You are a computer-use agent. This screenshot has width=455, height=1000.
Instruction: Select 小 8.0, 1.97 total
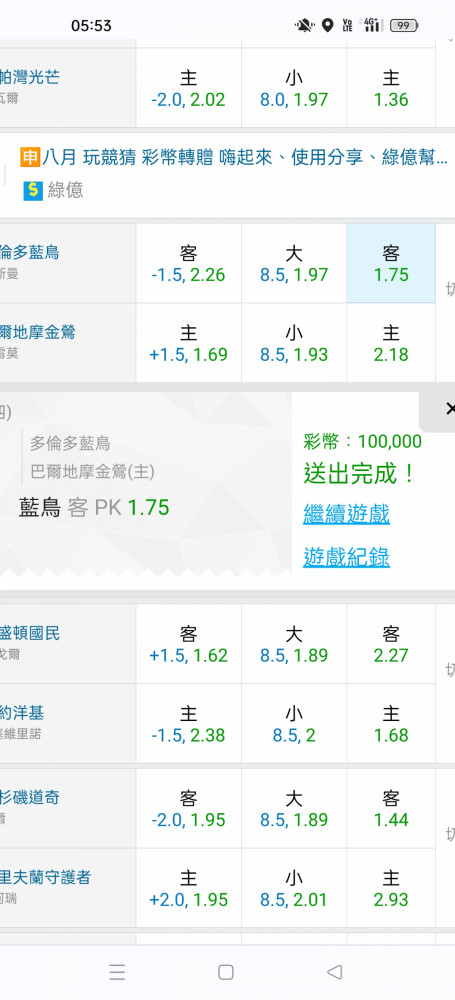294,88
